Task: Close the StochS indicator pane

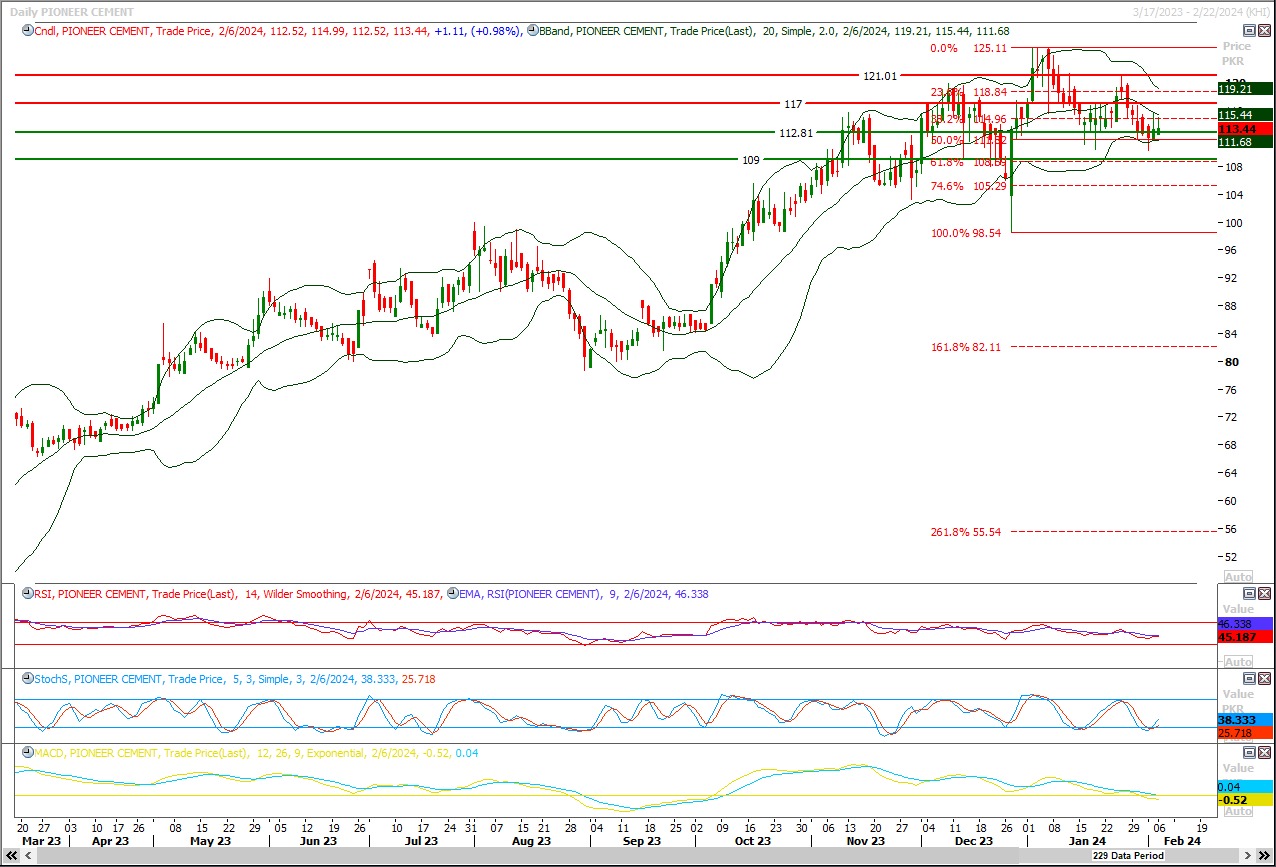Action: pyautogui.click(x=1264, y=678)
